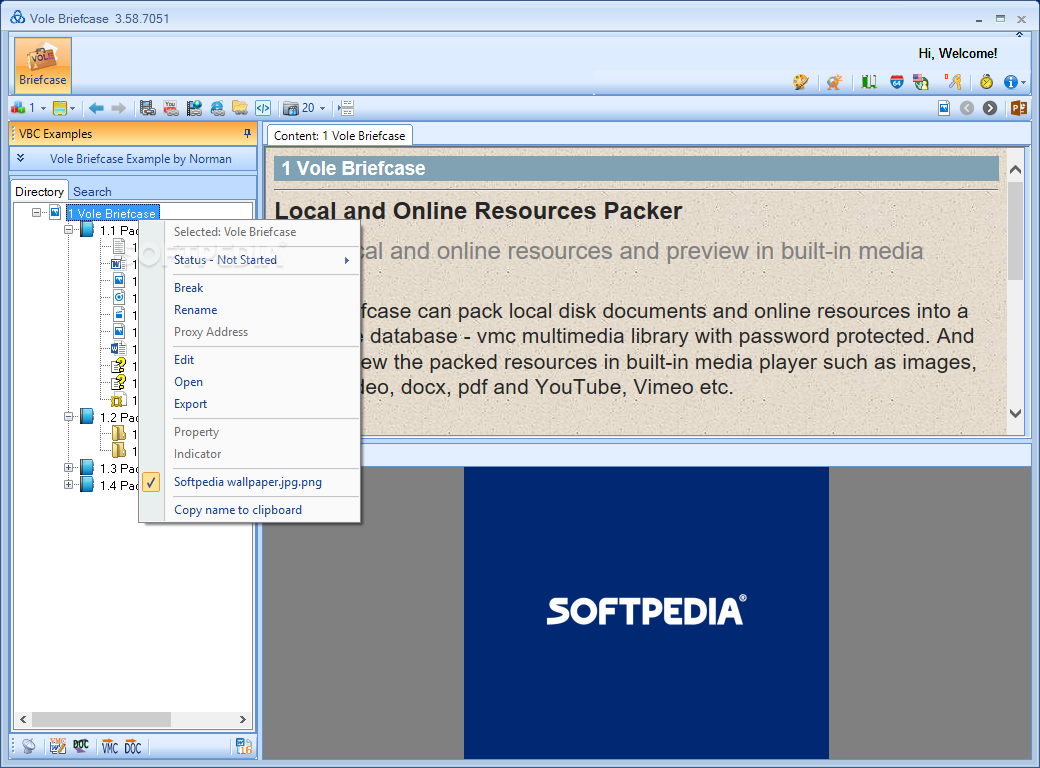
Task: Click the keys registration icon
Action: 954,82
